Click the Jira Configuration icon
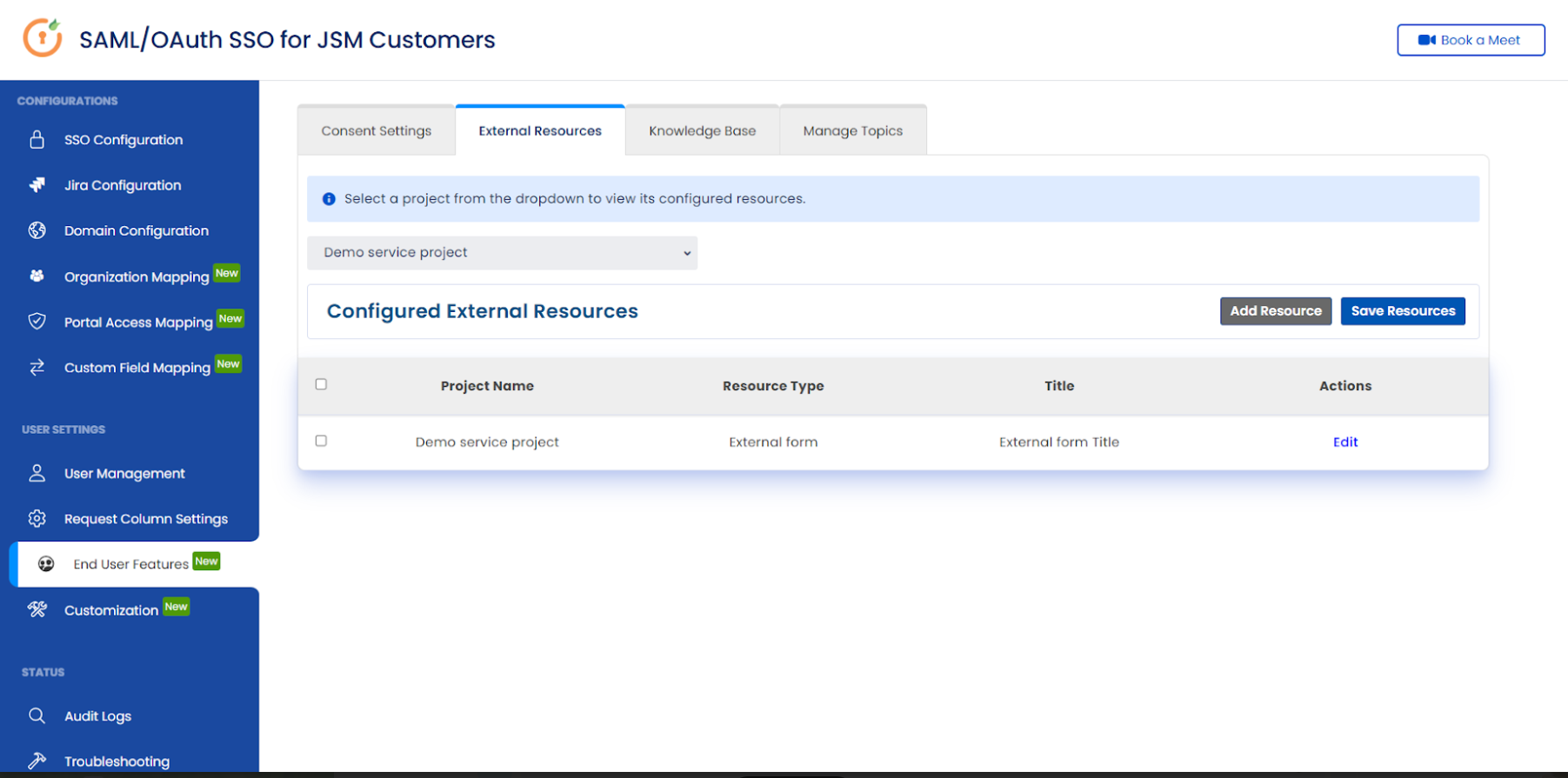This screenshot has width=1568, height=778. click(37, 185)
